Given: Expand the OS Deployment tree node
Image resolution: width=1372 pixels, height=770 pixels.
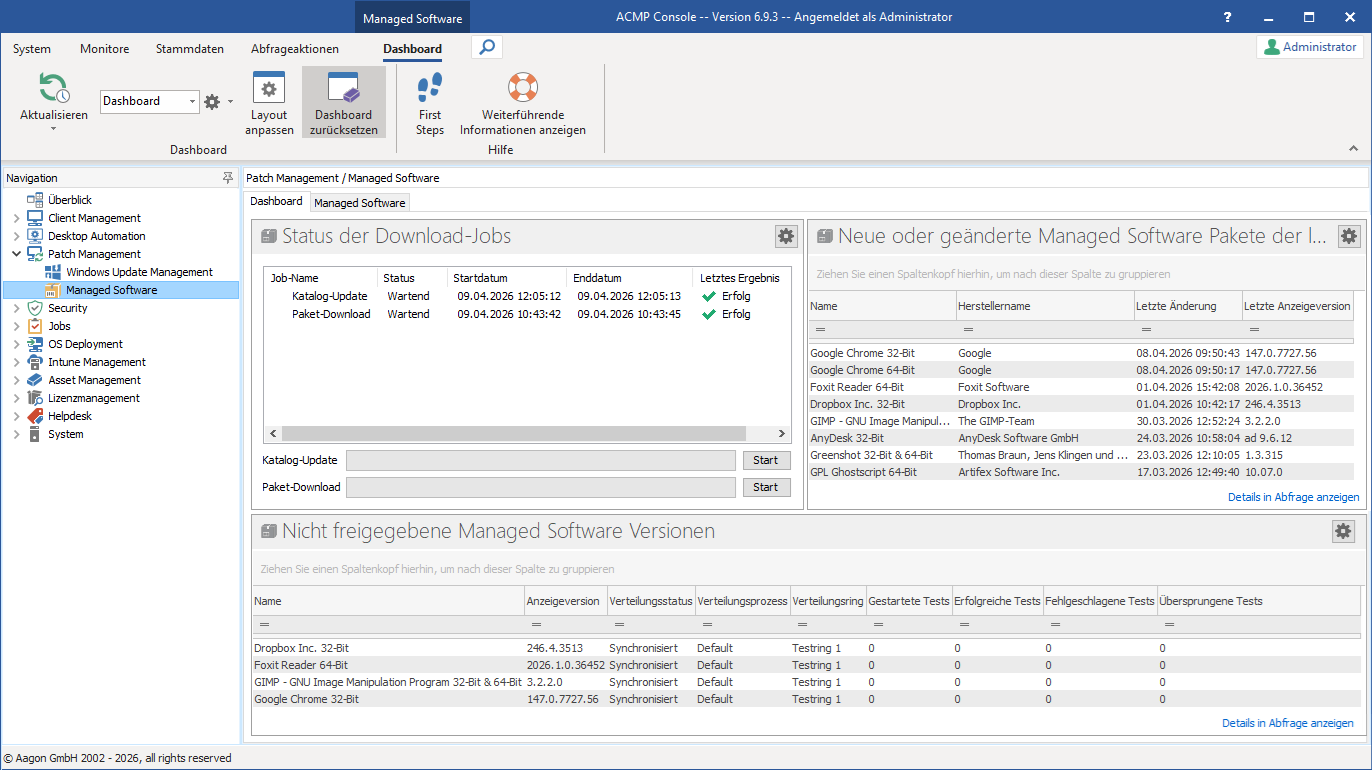Looking at the screenshot, I should 16,344.
